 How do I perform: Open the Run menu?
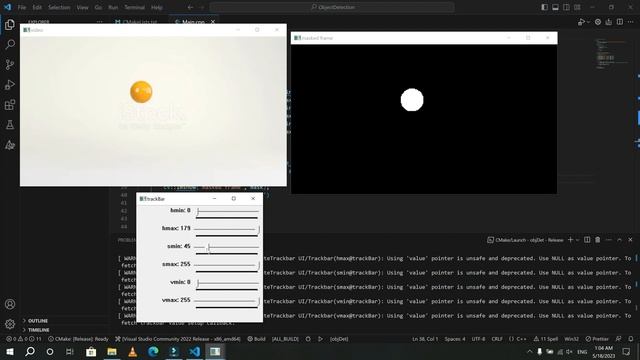click(x=113, y=7)
